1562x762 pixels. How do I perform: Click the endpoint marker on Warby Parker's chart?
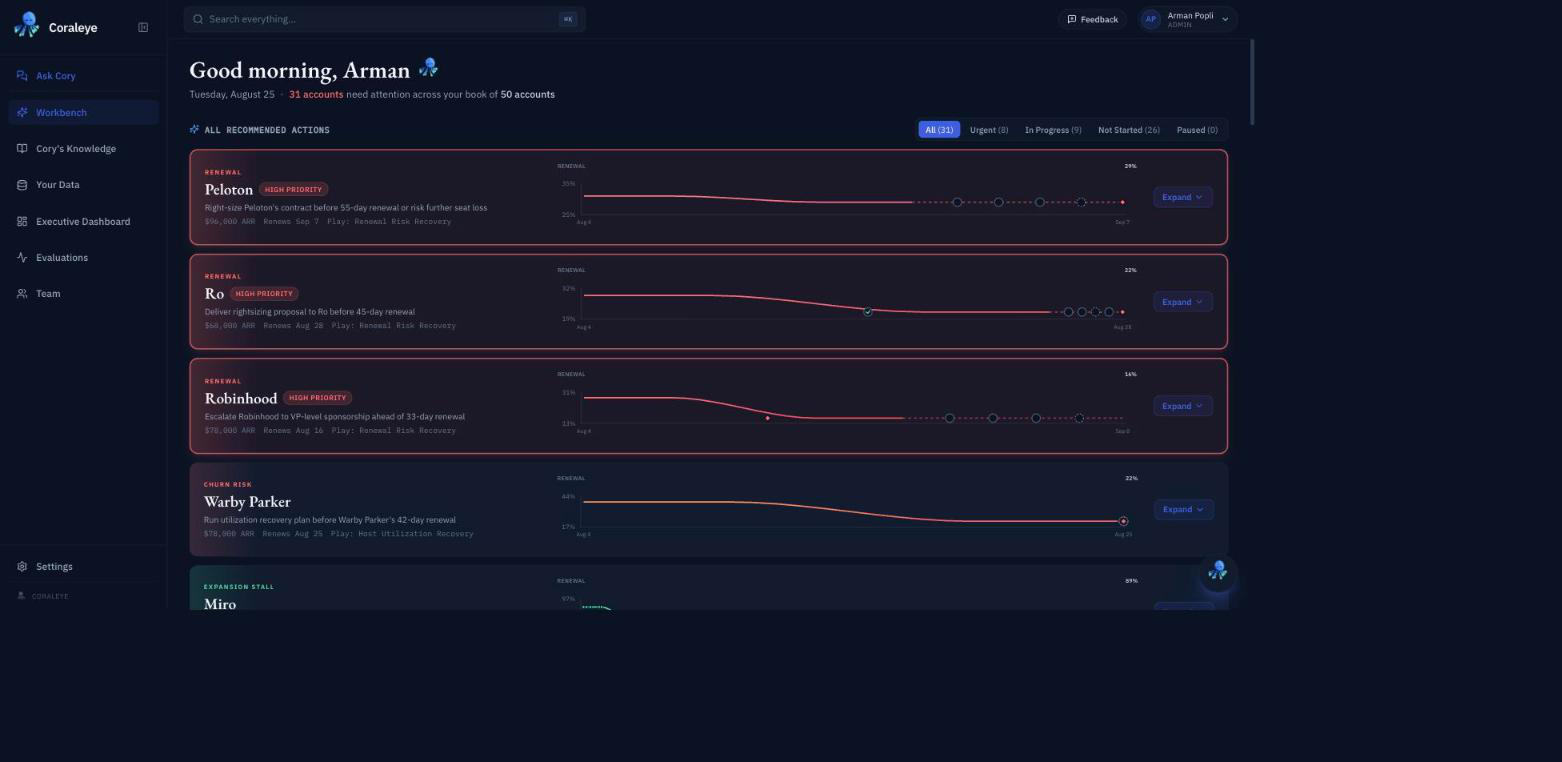[1123, 521]
